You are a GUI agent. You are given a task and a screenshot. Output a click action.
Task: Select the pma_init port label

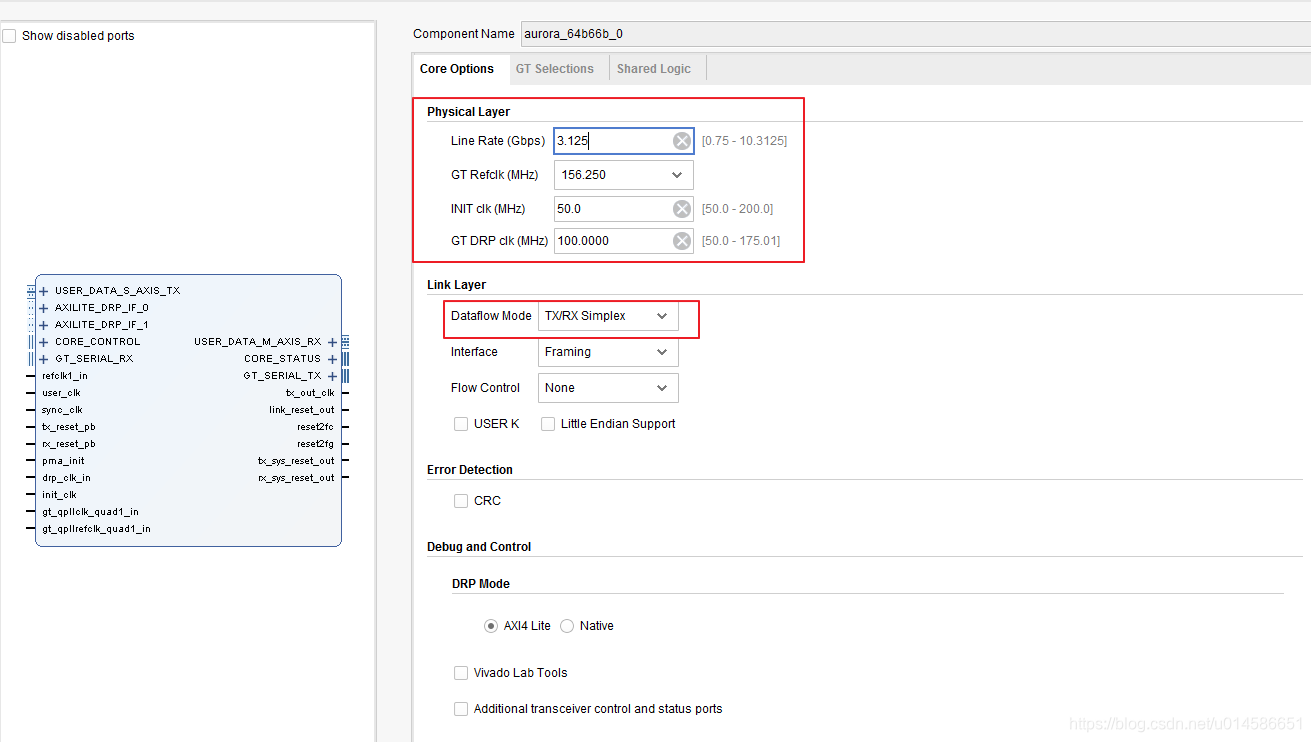pos(63,461)
